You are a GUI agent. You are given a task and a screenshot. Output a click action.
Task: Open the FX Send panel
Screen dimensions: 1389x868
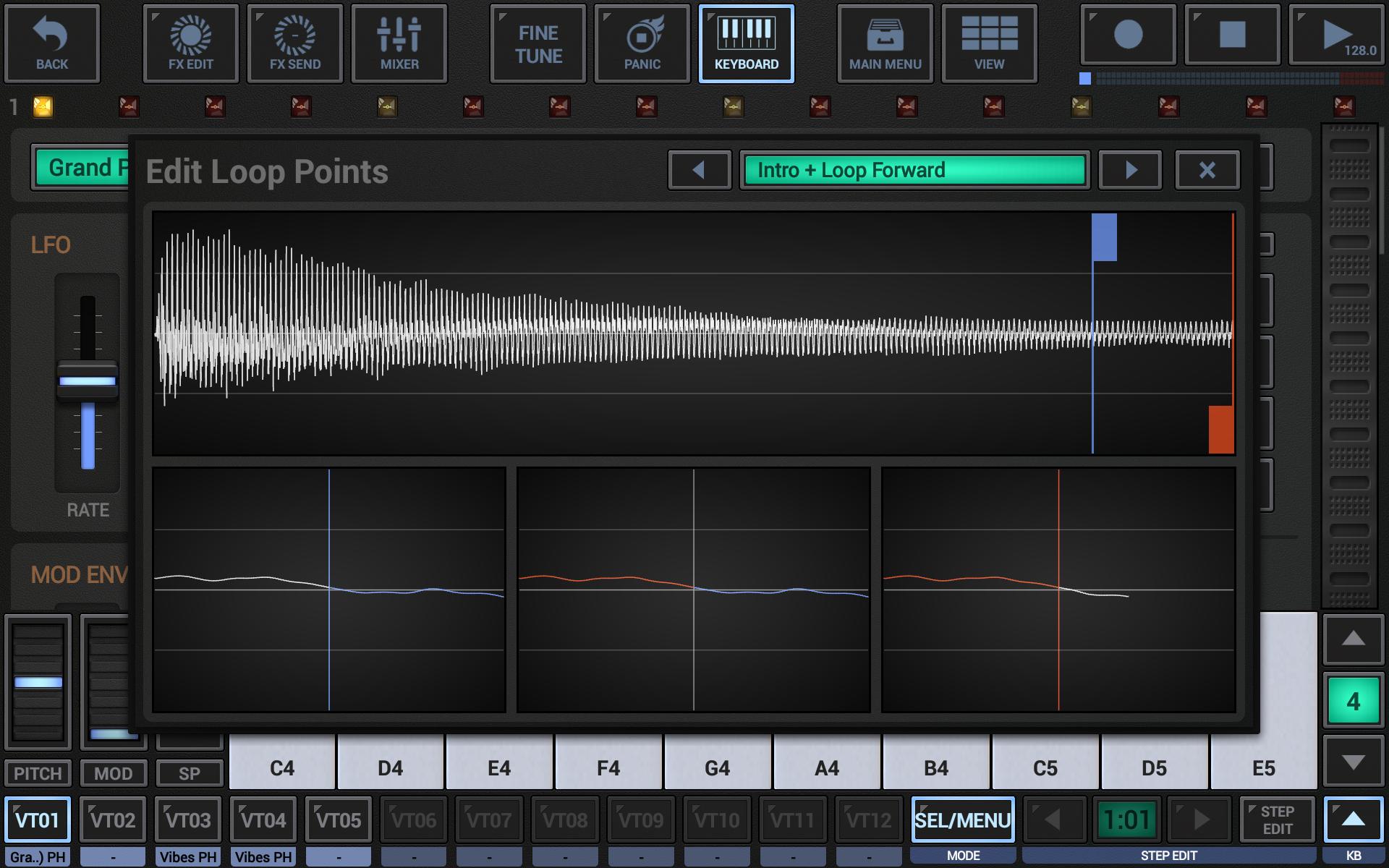coord(292,40)
